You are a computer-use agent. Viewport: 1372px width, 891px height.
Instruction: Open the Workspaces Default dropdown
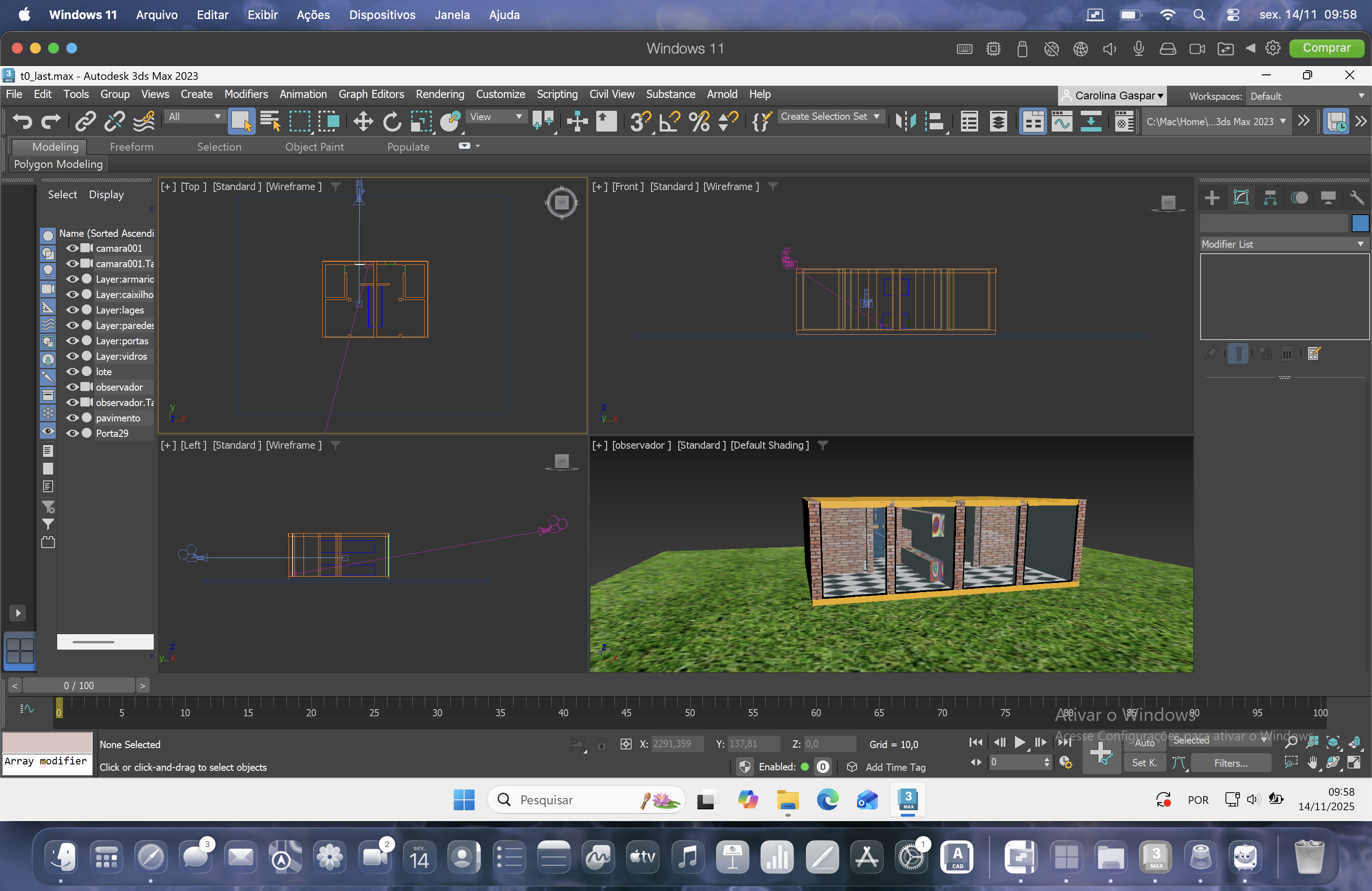pyautogui.click(x=1306, y=96)
